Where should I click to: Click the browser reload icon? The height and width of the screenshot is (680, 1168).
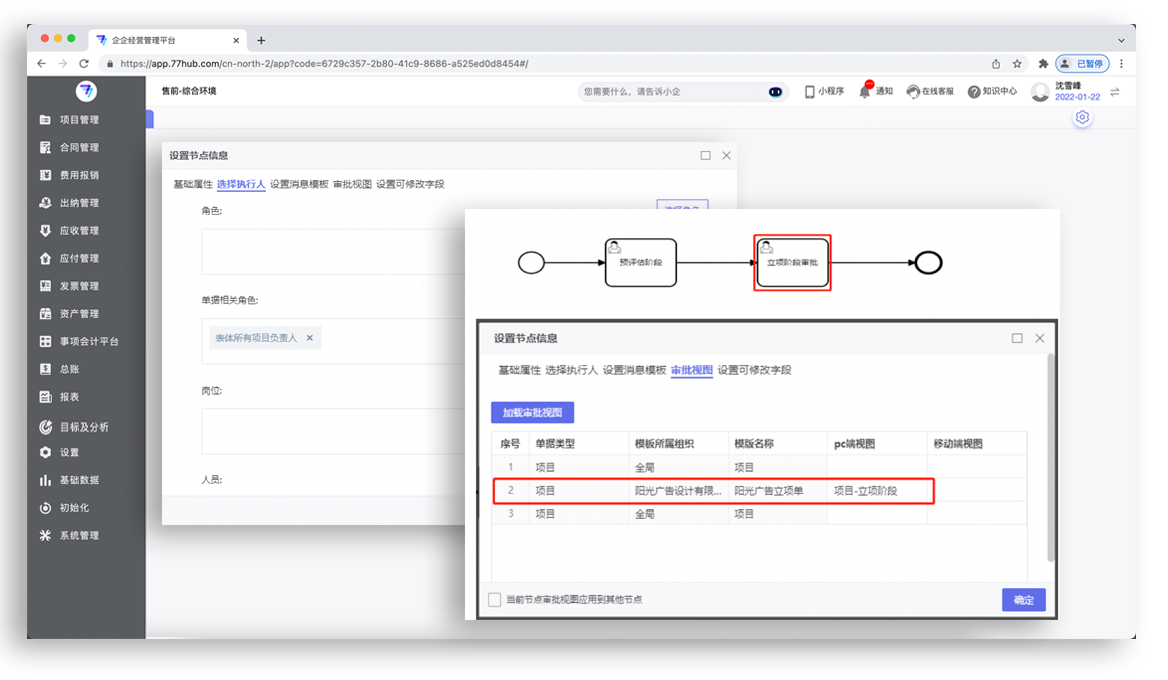(x=84, y=63)
